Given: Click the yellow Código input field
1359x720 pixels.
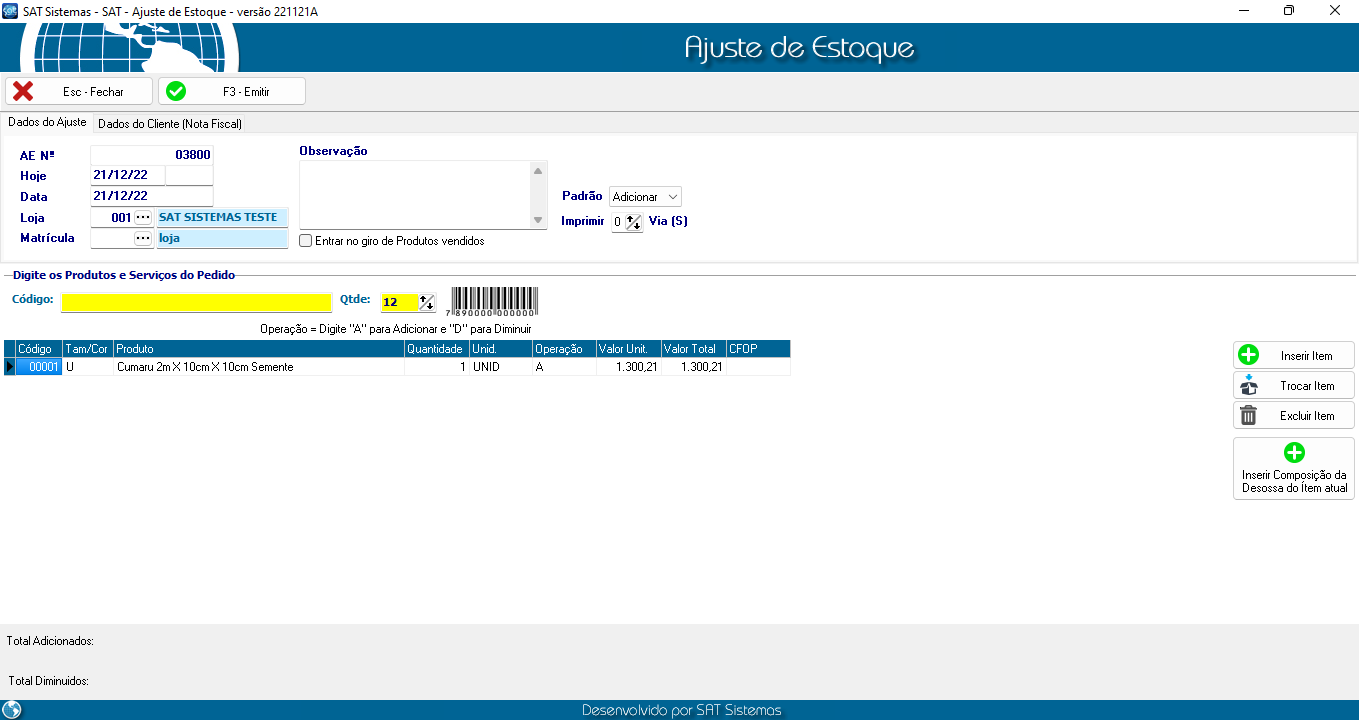Looking at the screenshot, I should (196, 302).
